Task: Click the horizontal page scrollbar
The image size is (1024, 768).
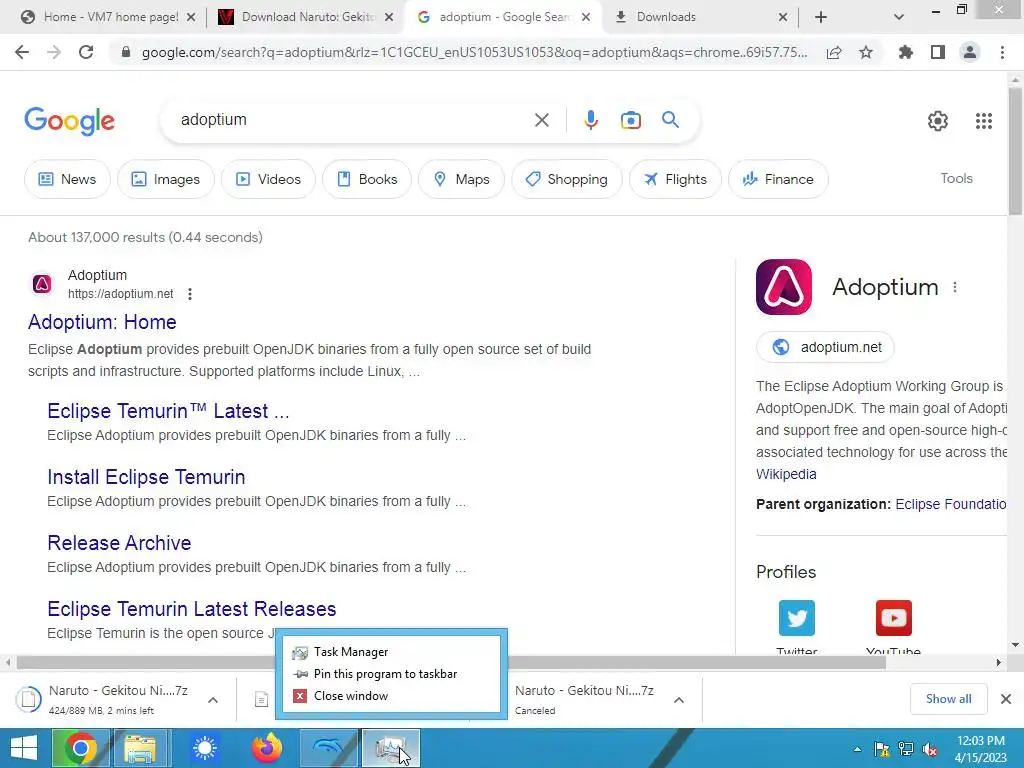Action: [x=451, y=663]
